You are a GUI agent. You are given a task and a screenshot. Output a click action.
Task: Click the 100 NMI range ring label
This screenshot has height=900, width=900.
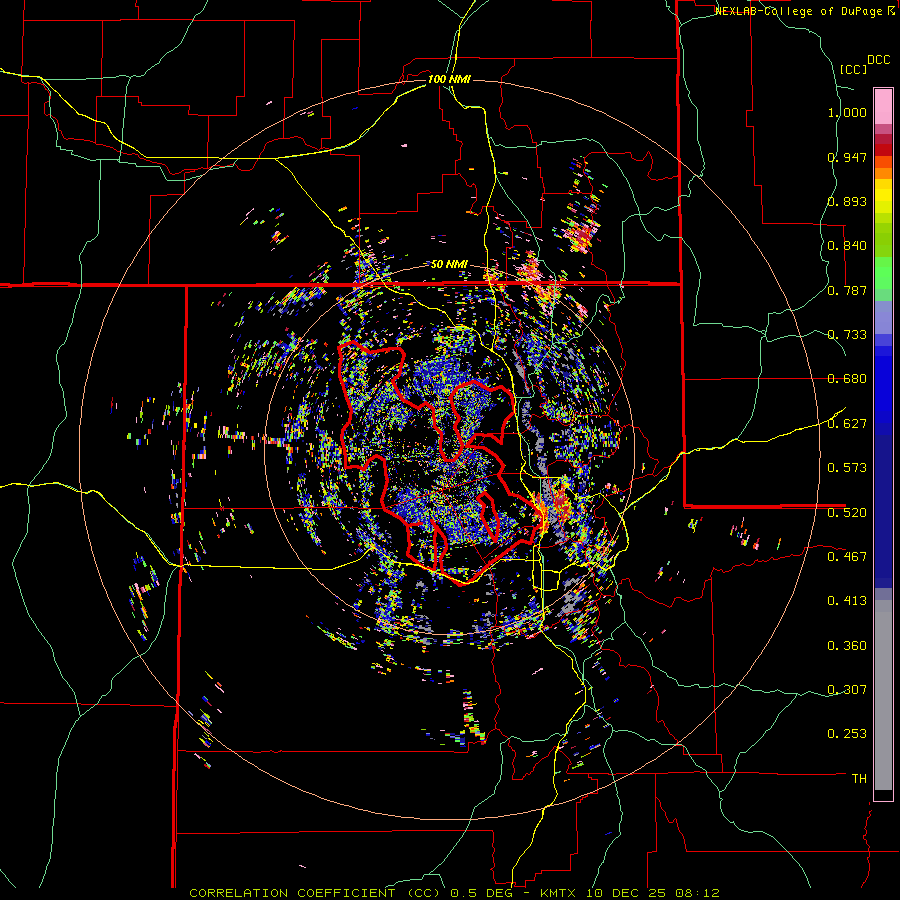coord(449,79)
